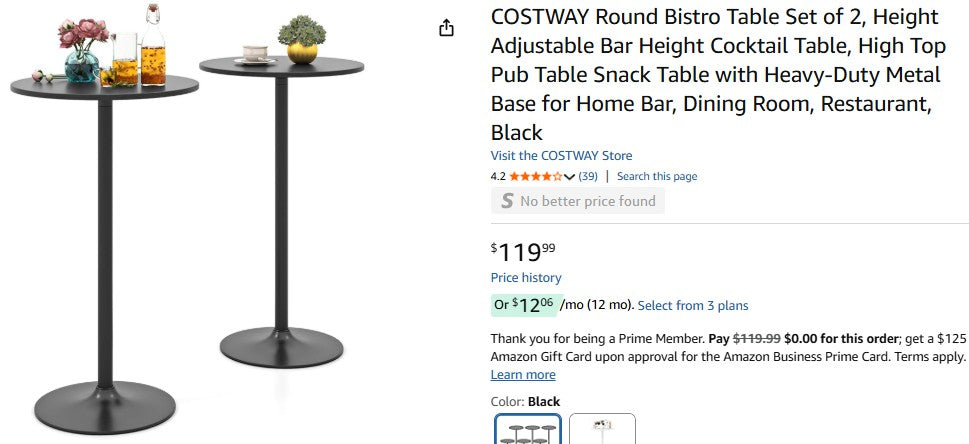
Task: Click the $12.06 monthly payment badge
Action: pyautogui.click(x=523, y=304)
